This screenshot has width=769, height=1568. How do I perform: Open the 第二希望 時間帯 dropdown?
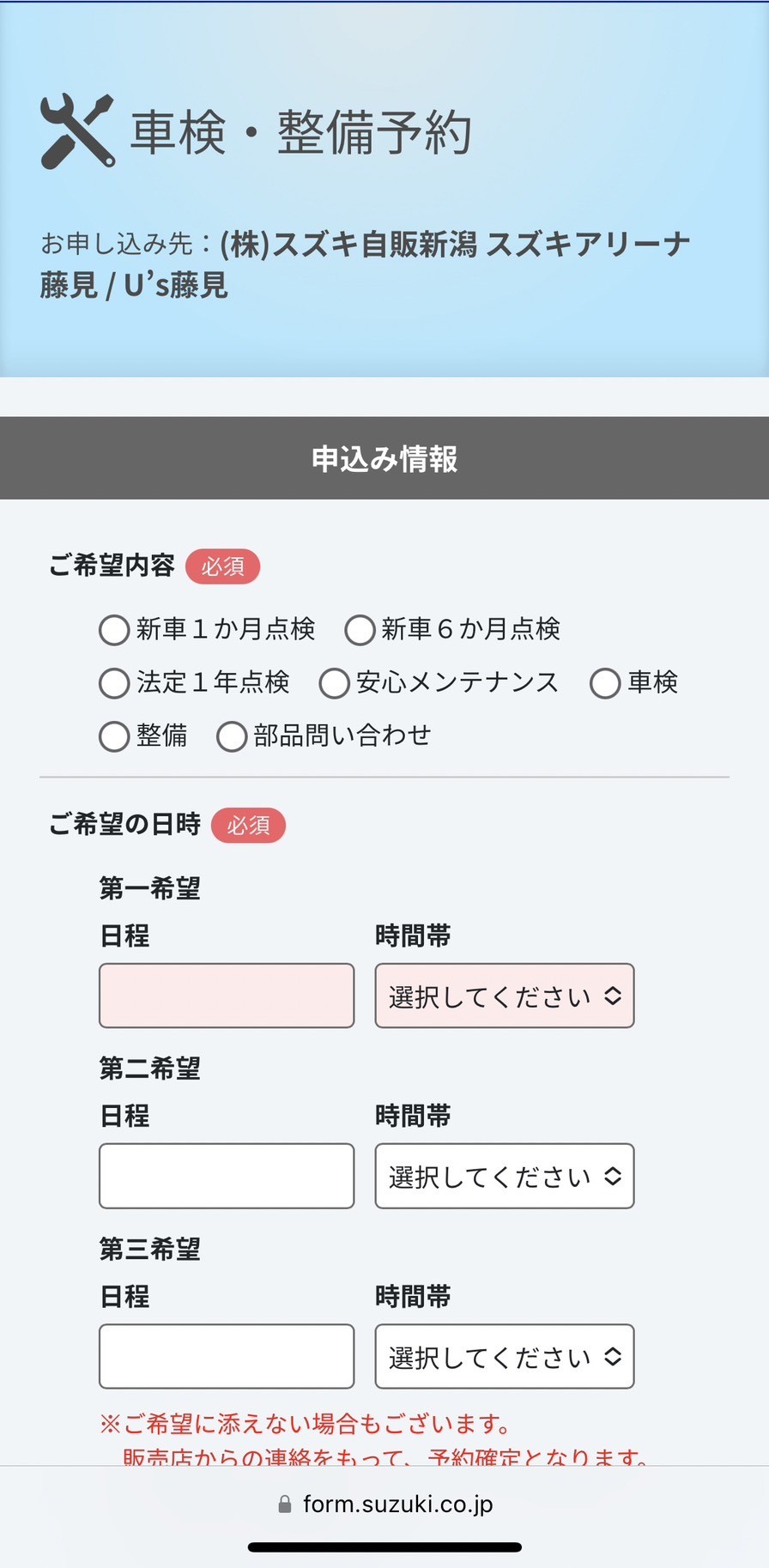click(x=505, y=1176)
